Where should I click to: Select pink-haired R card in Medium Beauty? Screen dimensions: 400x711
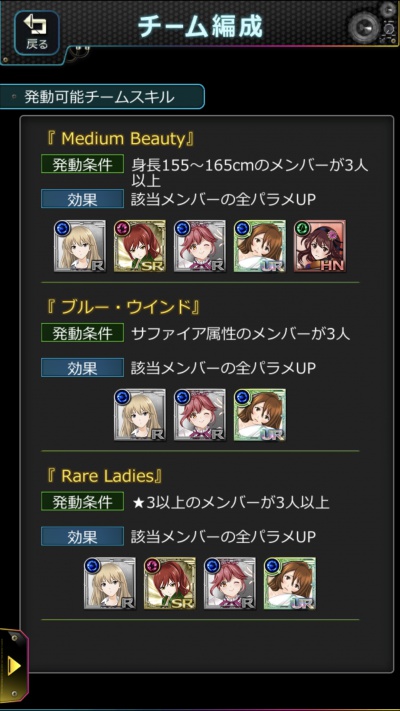tap(200, 246)
